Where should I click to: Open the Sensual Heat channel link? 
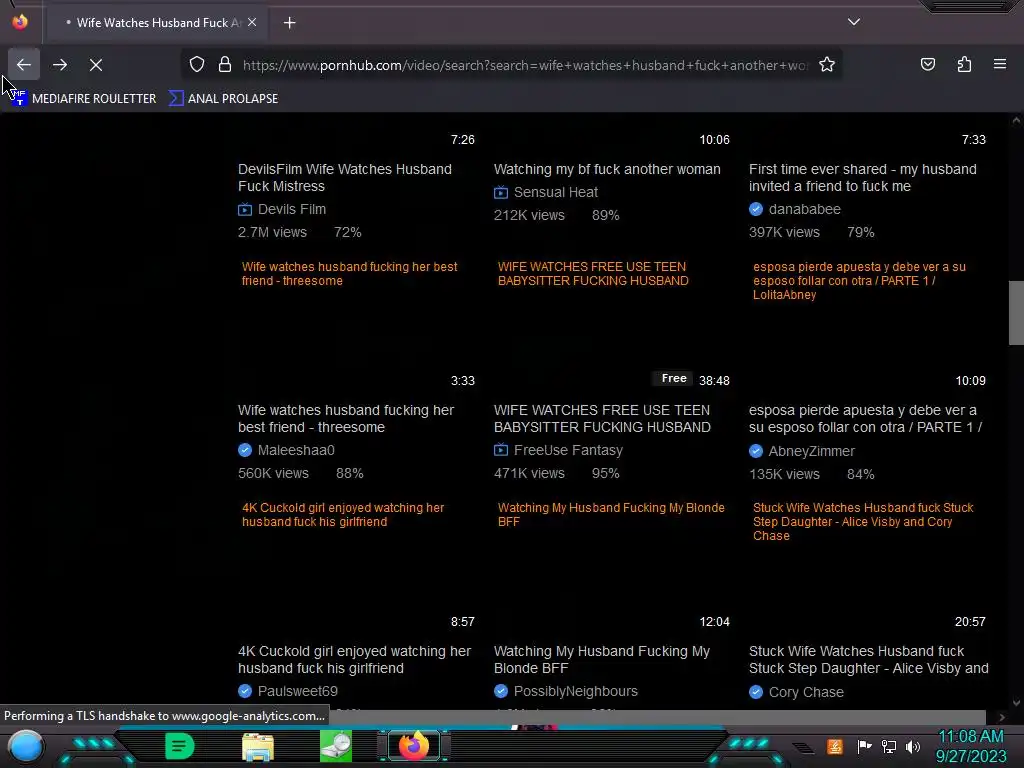click(x=556, y=192)
